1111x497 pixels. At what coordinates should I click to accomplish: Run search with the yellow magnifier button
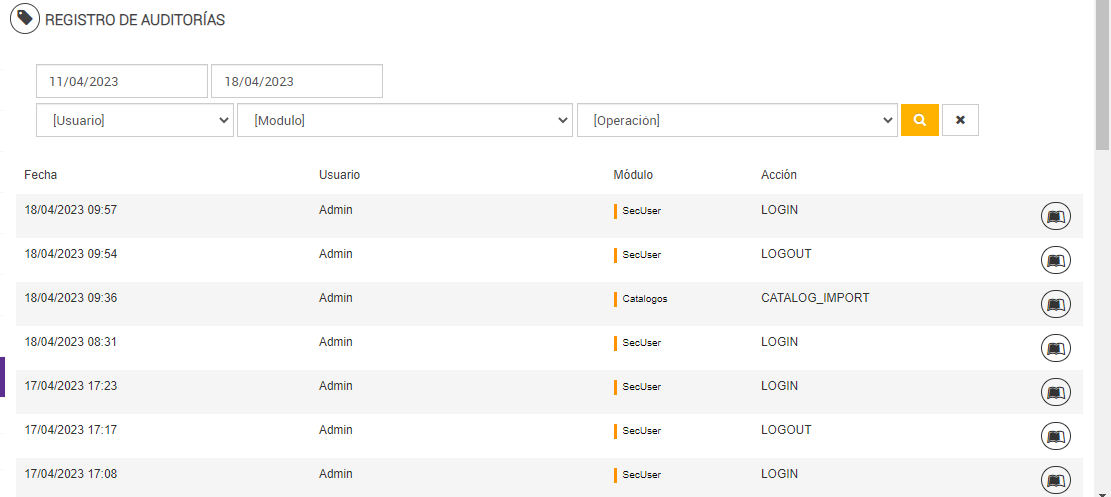click(920, 120)
